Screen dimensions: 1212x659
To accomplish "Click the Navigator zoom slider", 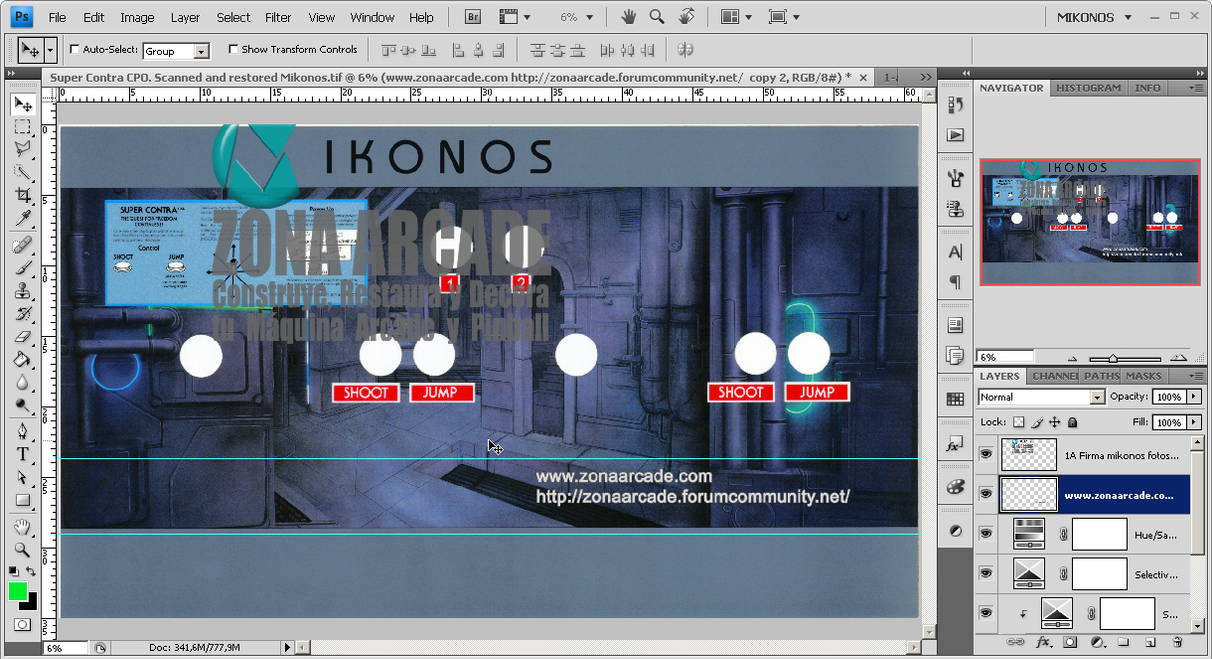I will click(x=1112, y=358).
